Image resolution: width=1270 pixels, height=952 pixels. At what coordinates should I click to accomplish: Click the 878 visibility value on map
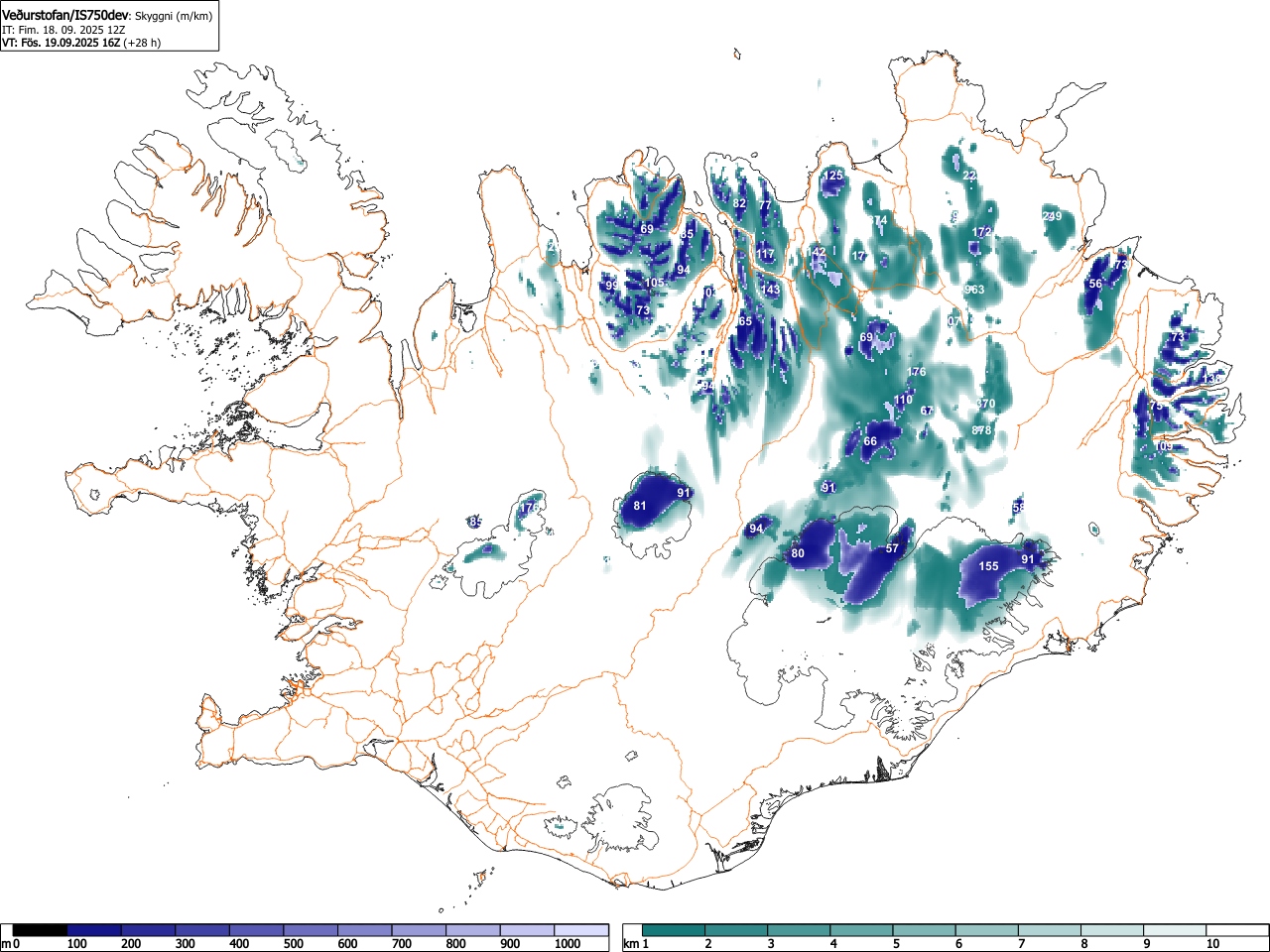981,430
